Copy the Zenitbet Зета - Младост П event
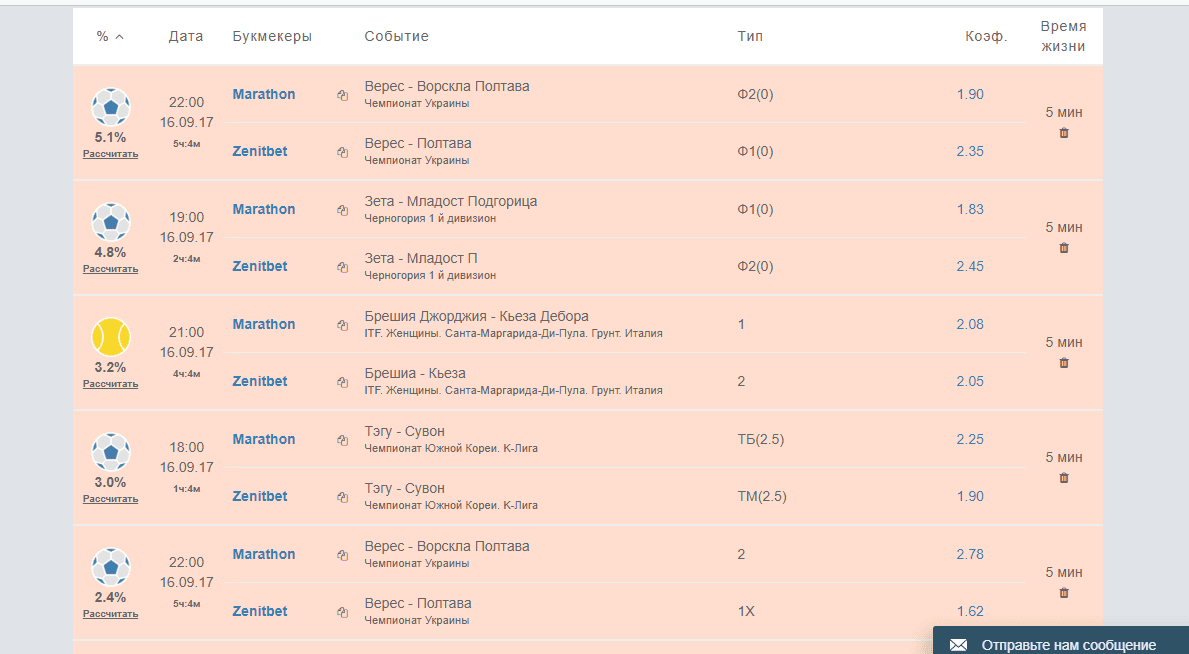1189x654 pixels. [342, 267]
